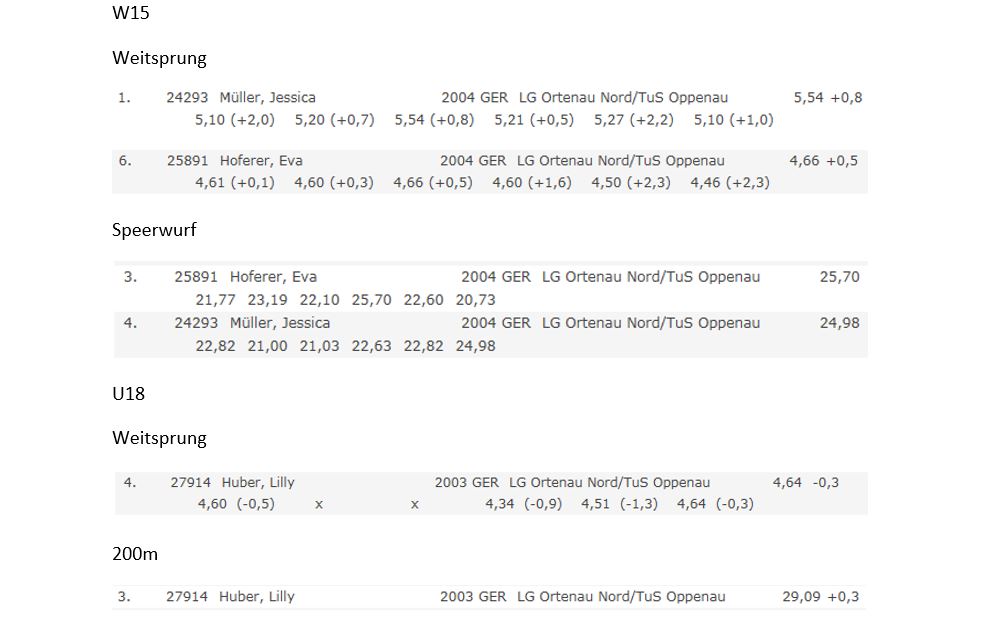Click Müller, Jessica in W15 Weitsprung

[267, 98]
